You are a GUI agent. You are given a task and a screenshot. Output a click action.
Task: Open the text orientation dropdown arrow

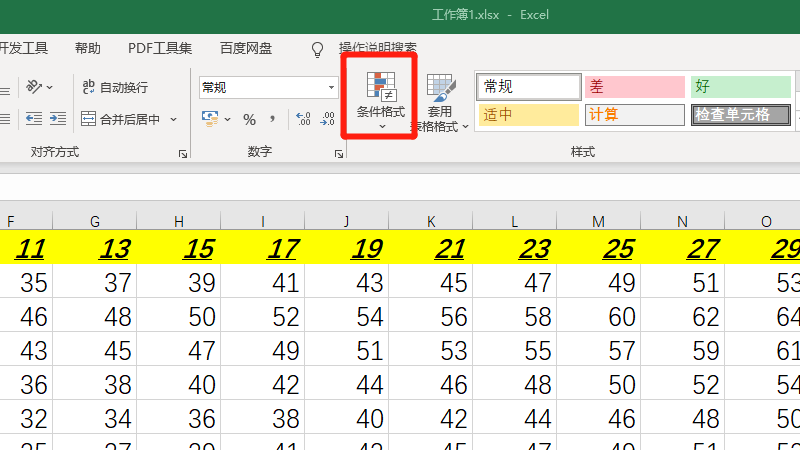tap(51, 88)
